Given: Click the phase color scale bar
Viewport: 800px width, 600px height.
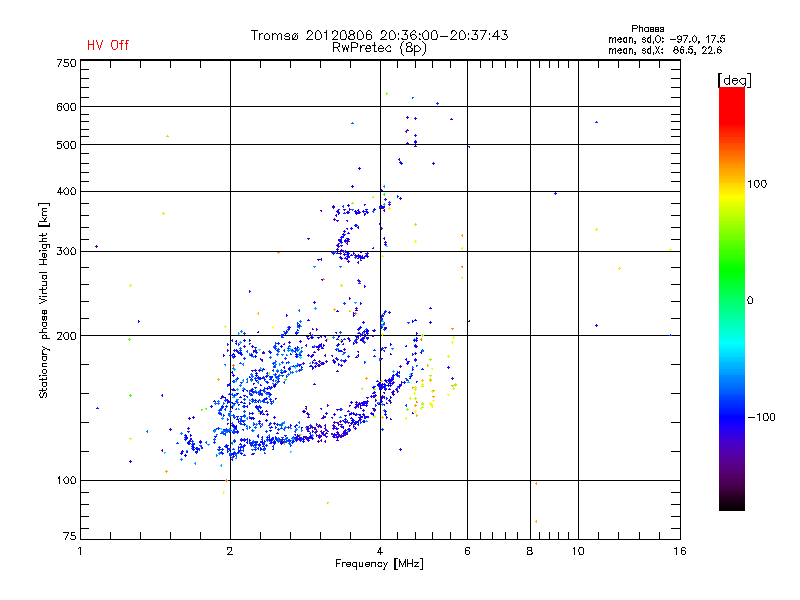Looking at the screenshot, I should [732, 299].
